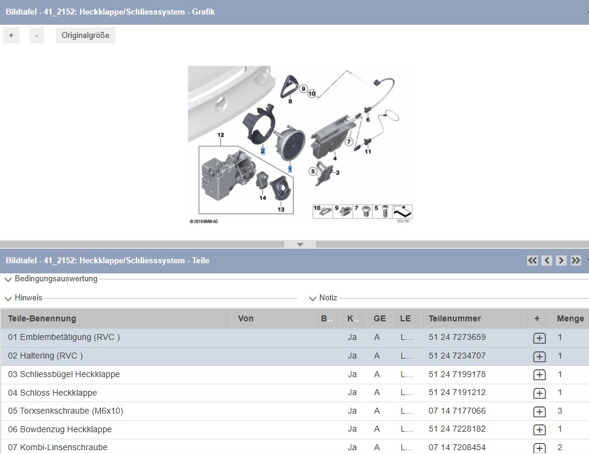Viewport: 589px width, 454px height.
Task: Click the Teilenummer column header
Action: coord(472,319)
